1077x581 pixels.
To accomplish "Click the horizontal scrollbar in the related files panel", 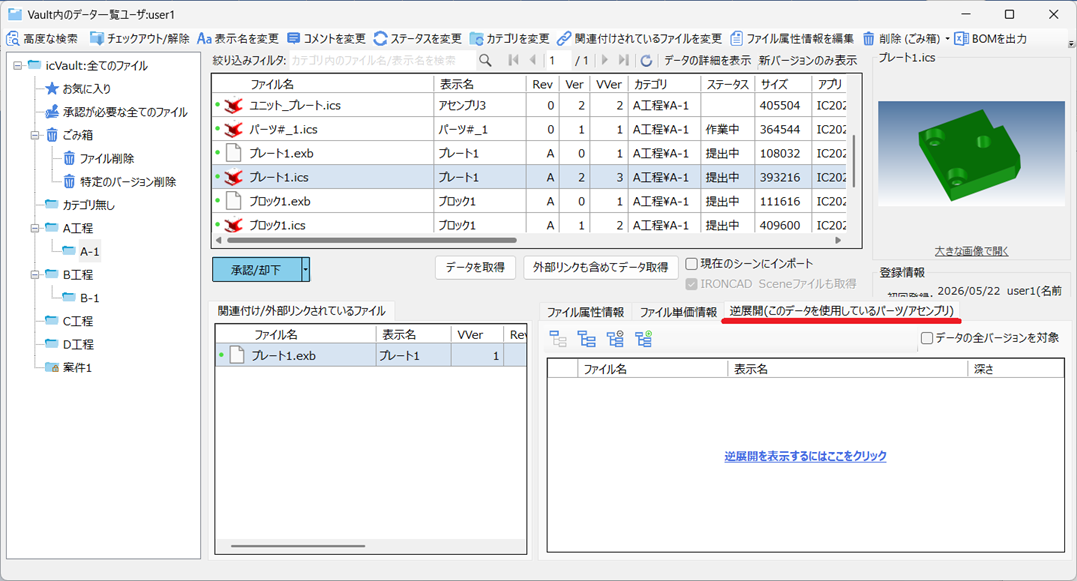I will (x=298, y=546).
